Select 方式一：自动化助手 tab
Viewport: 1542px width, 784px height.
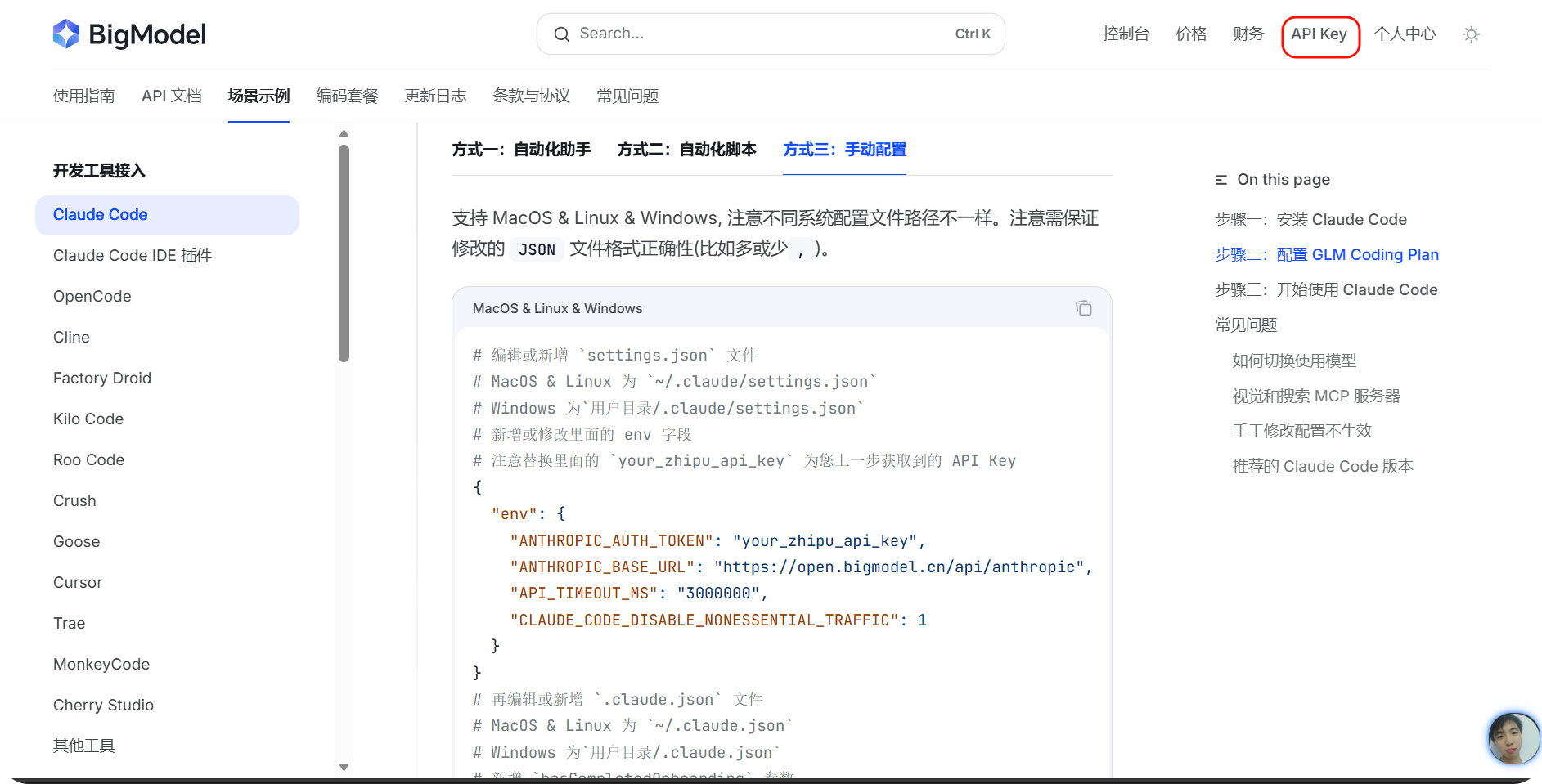[x=521, y=150]
